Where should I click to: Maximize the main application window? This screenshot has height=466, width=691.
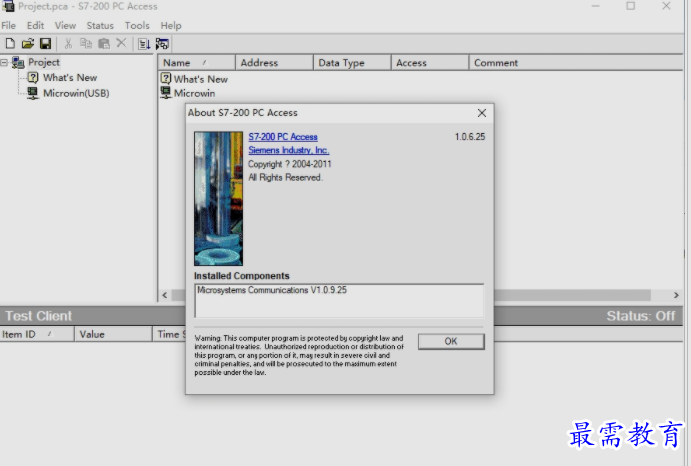click(631, 6)
